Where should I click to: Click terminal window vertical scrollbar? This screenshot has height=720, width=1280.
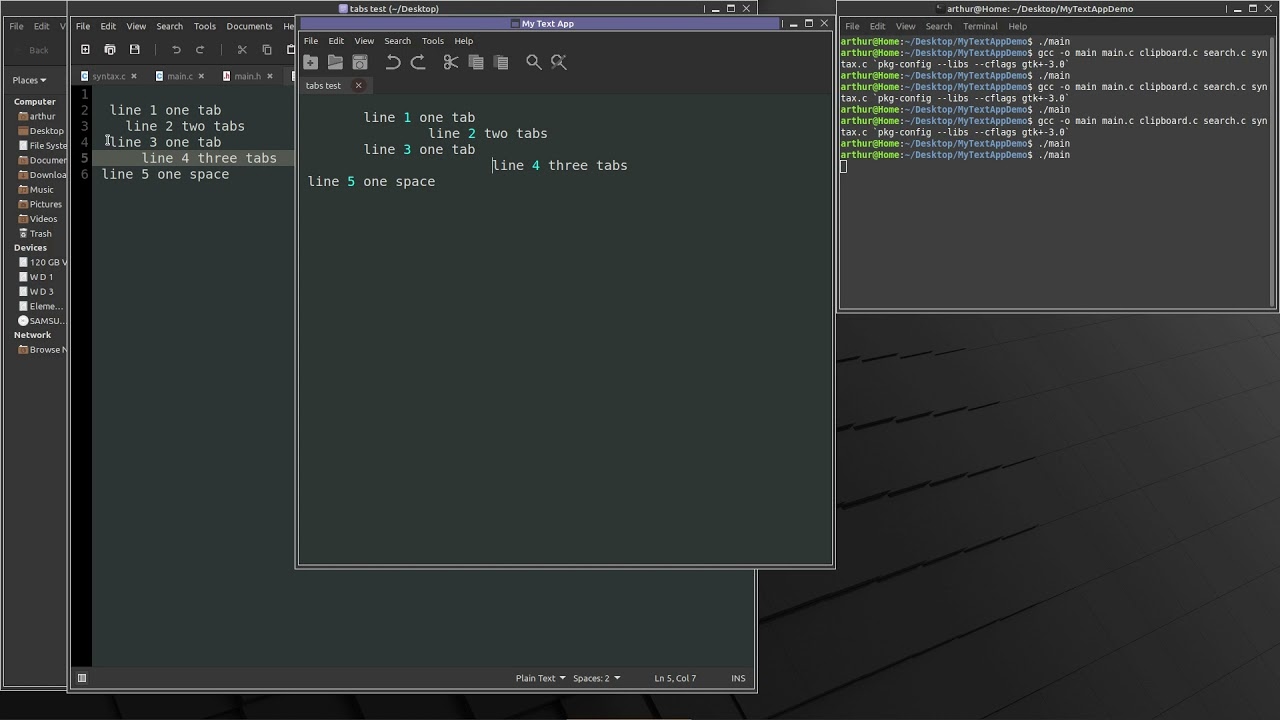[1272, 173]
